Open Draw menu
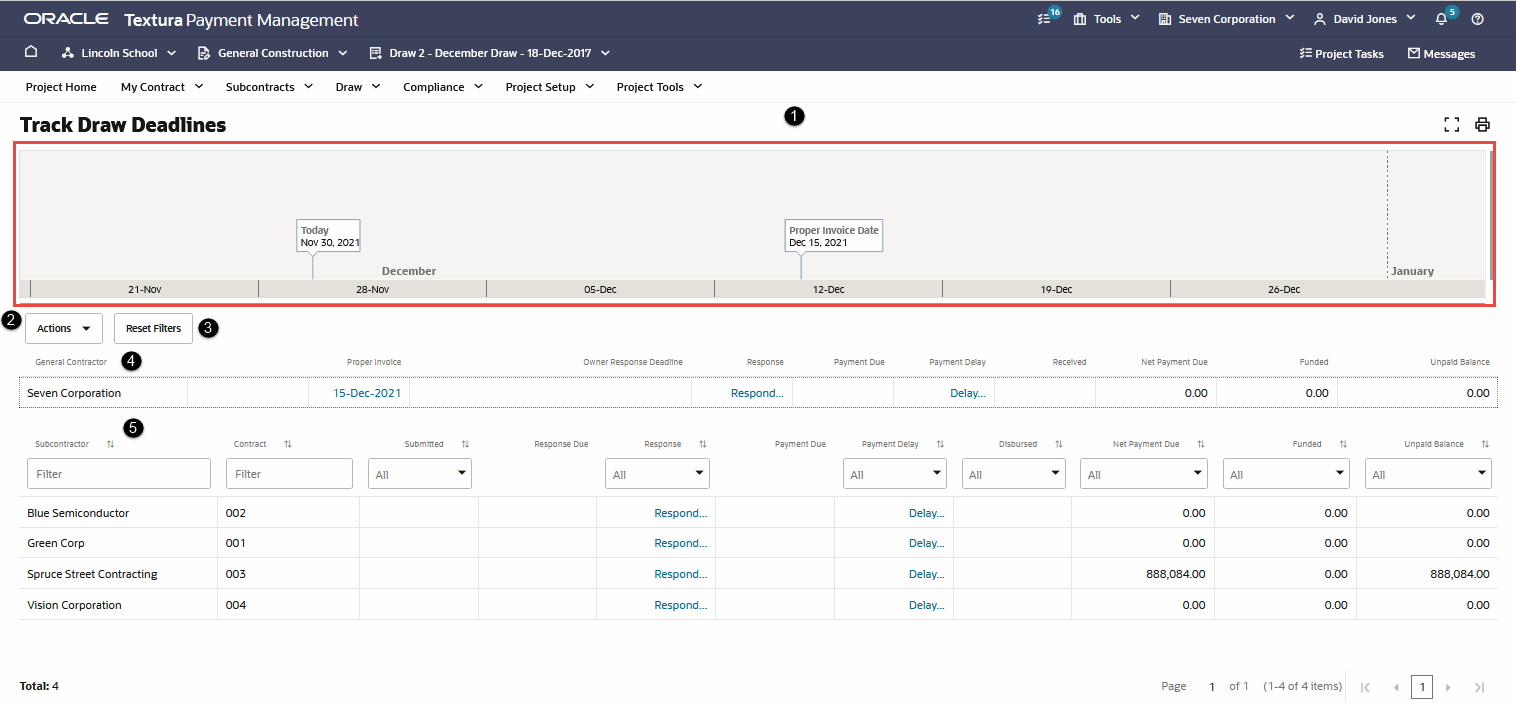Screen dimensions: 1516x706 click(x=358, y=87)
